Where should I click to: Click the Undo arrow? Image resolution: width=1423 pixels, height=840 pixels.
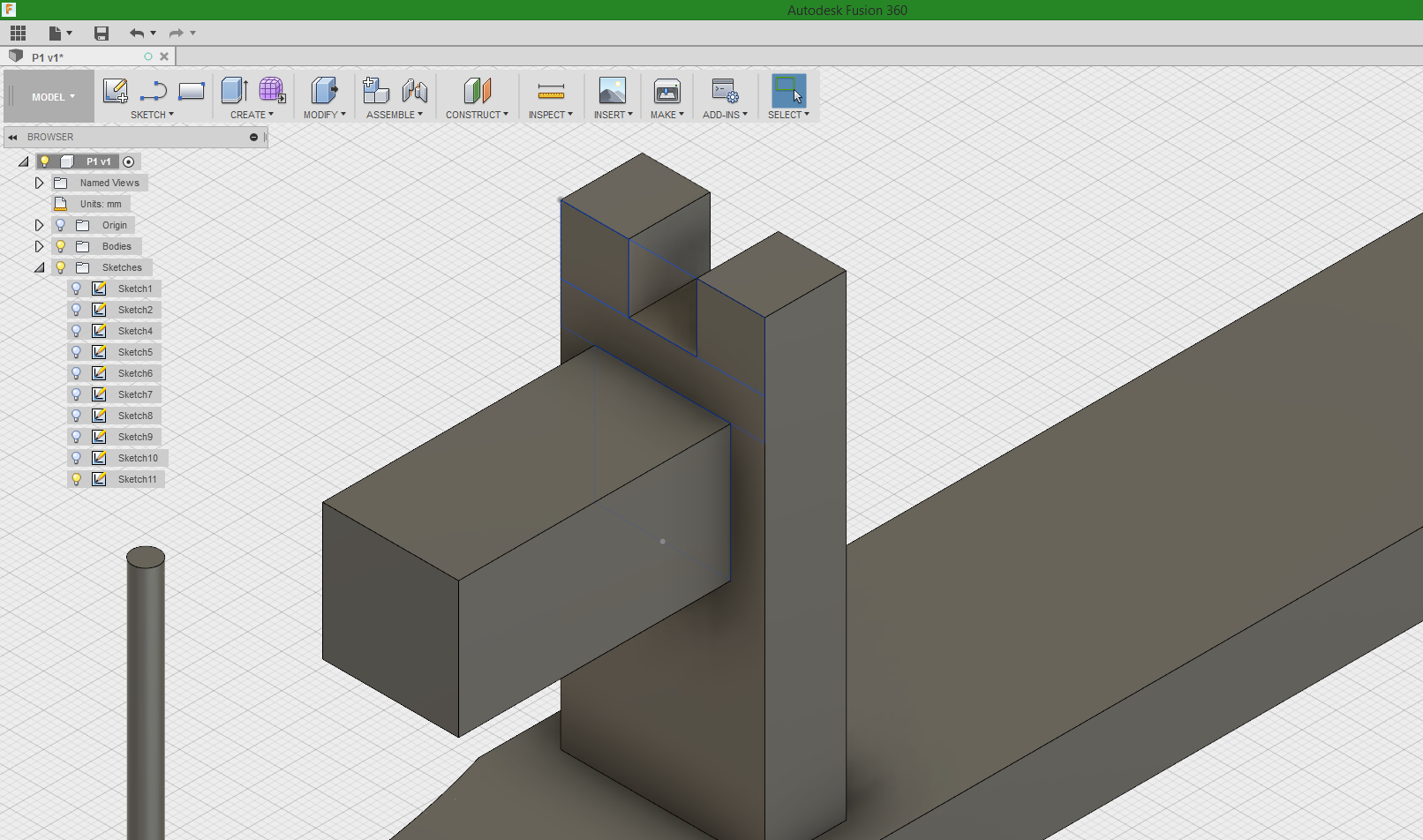point(137,34)
